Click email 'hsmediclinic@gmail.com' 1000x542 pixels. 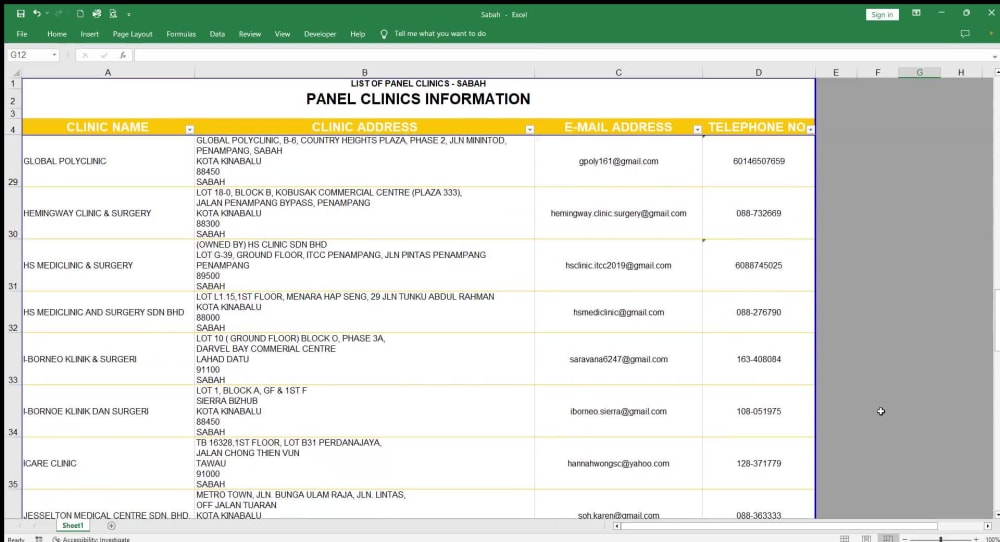click(619, 312)
